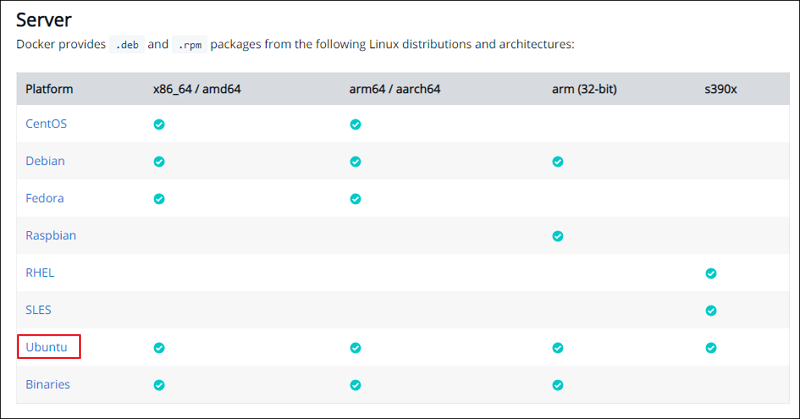
Task: Click RHEL s390x checkmark icon
Action: [x=711, y=274]
